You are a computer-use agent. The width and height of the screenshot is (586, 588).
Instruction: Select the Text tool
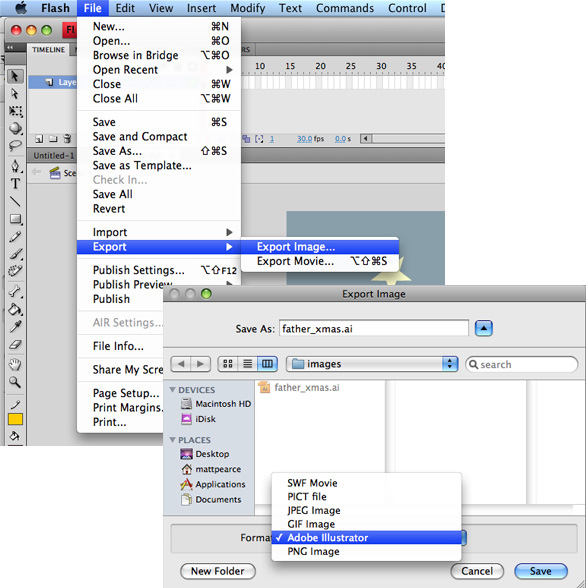pyautogui.click(x=15, y=184)
